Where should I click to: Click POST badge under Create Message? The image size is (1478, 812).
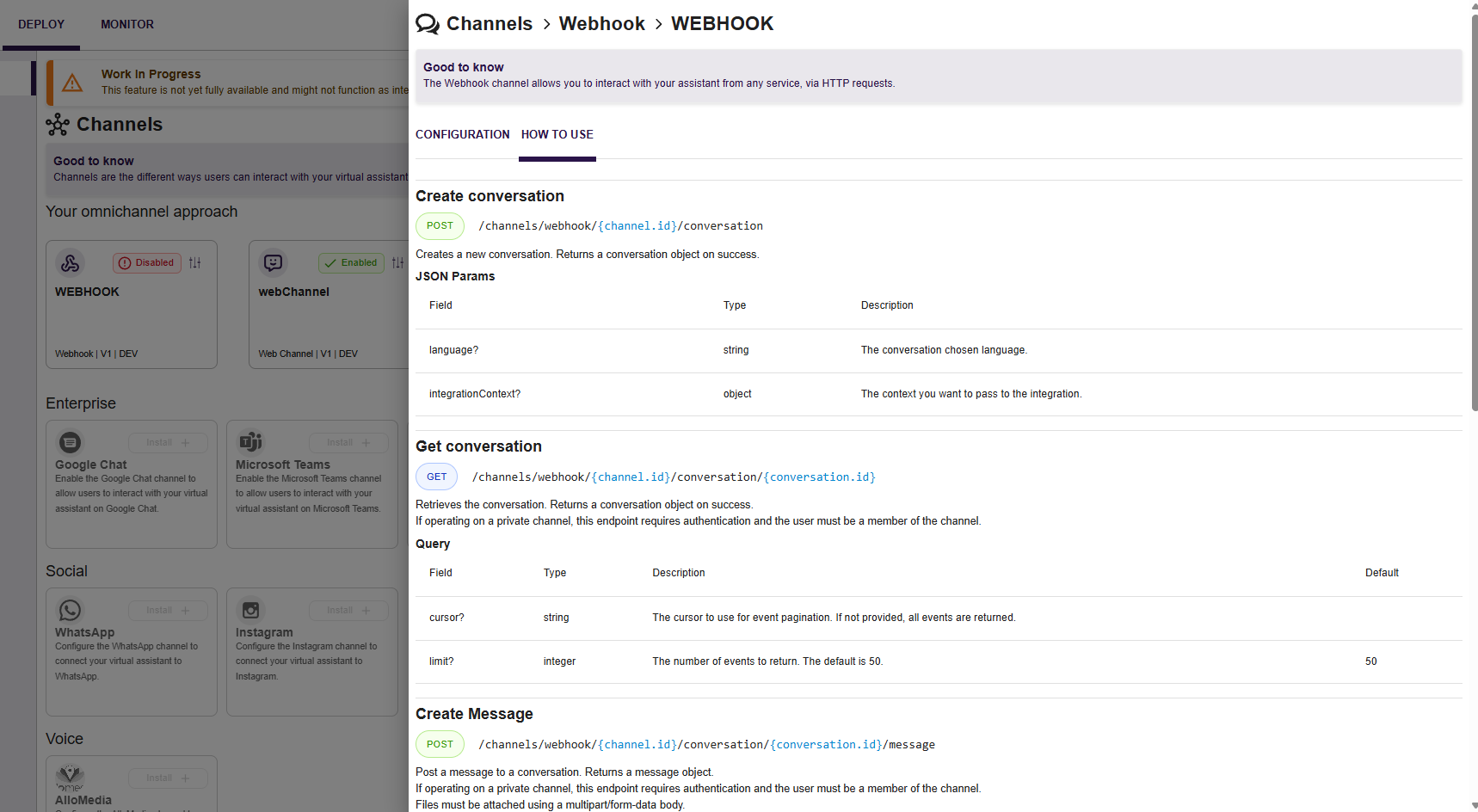(440, 744)
